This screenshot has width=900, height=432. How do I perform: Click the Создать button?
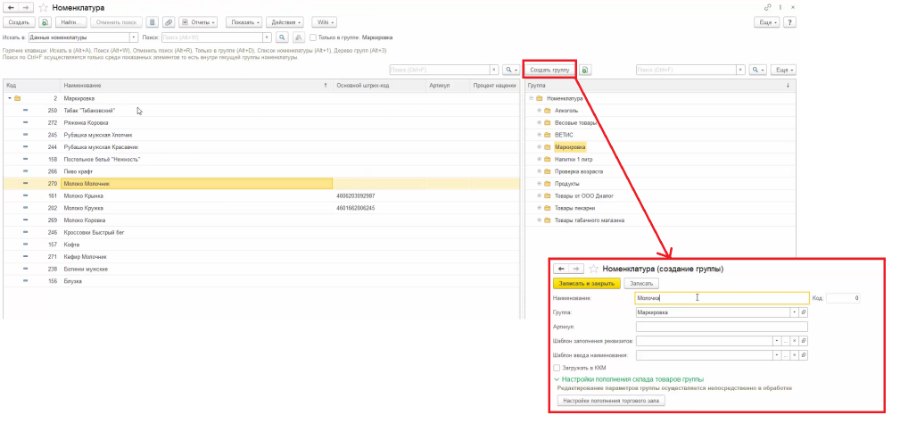coord(20,22)
